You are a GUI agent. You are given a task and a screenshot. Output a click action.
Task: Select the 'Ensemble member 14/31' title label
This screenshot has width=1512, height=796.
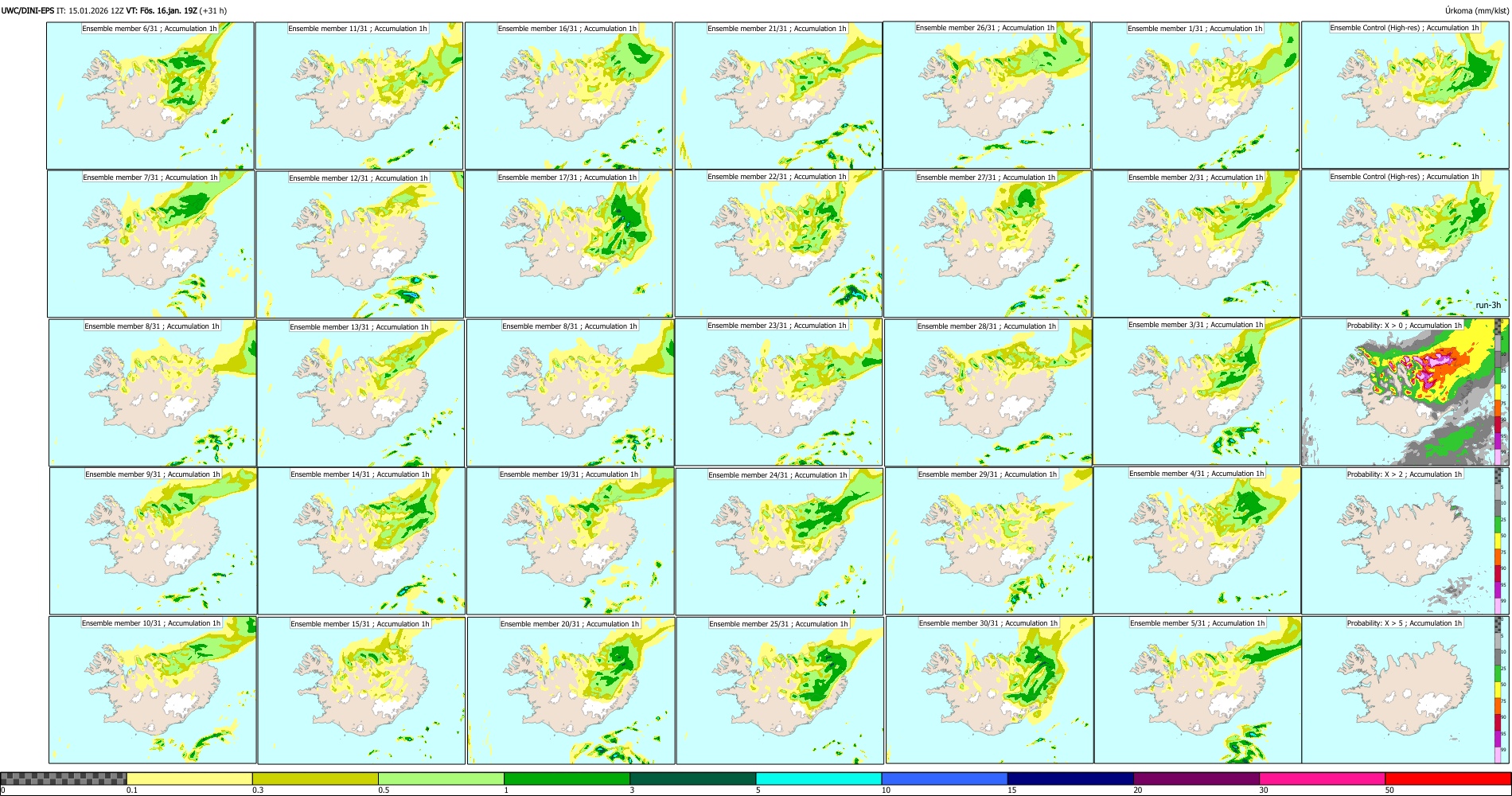point(360,474)
